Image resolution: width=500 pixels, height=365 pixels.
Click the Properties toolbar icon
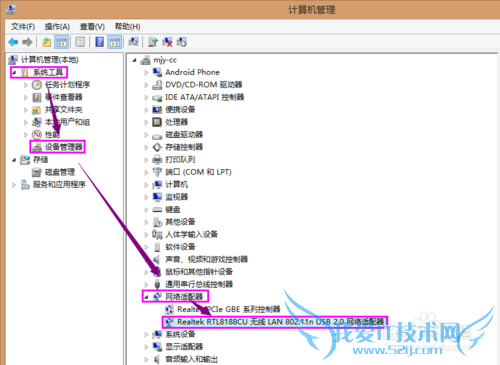click(80, 42)
